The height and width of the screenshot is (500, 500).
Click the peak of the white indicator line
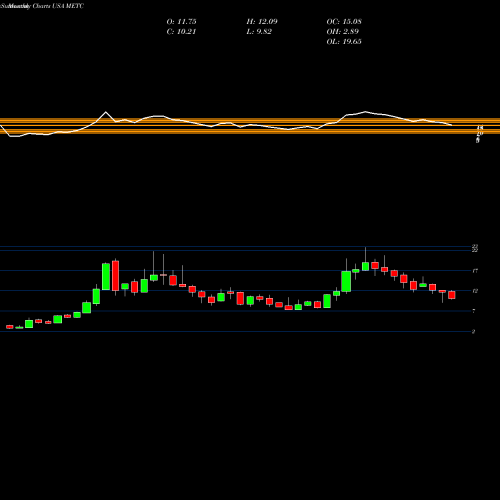(x=106, y=112)
